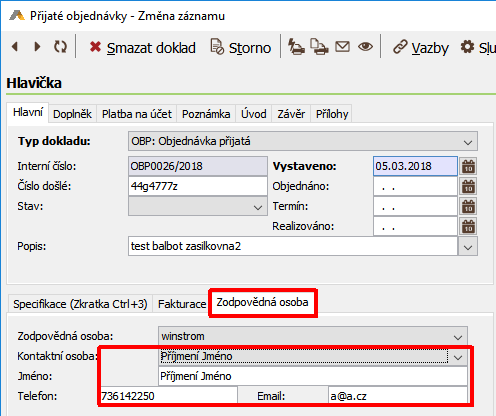The height and width of the screenshot is (416, 496).
Task: Click the application logo in title bar
Action: click(17, 16)
